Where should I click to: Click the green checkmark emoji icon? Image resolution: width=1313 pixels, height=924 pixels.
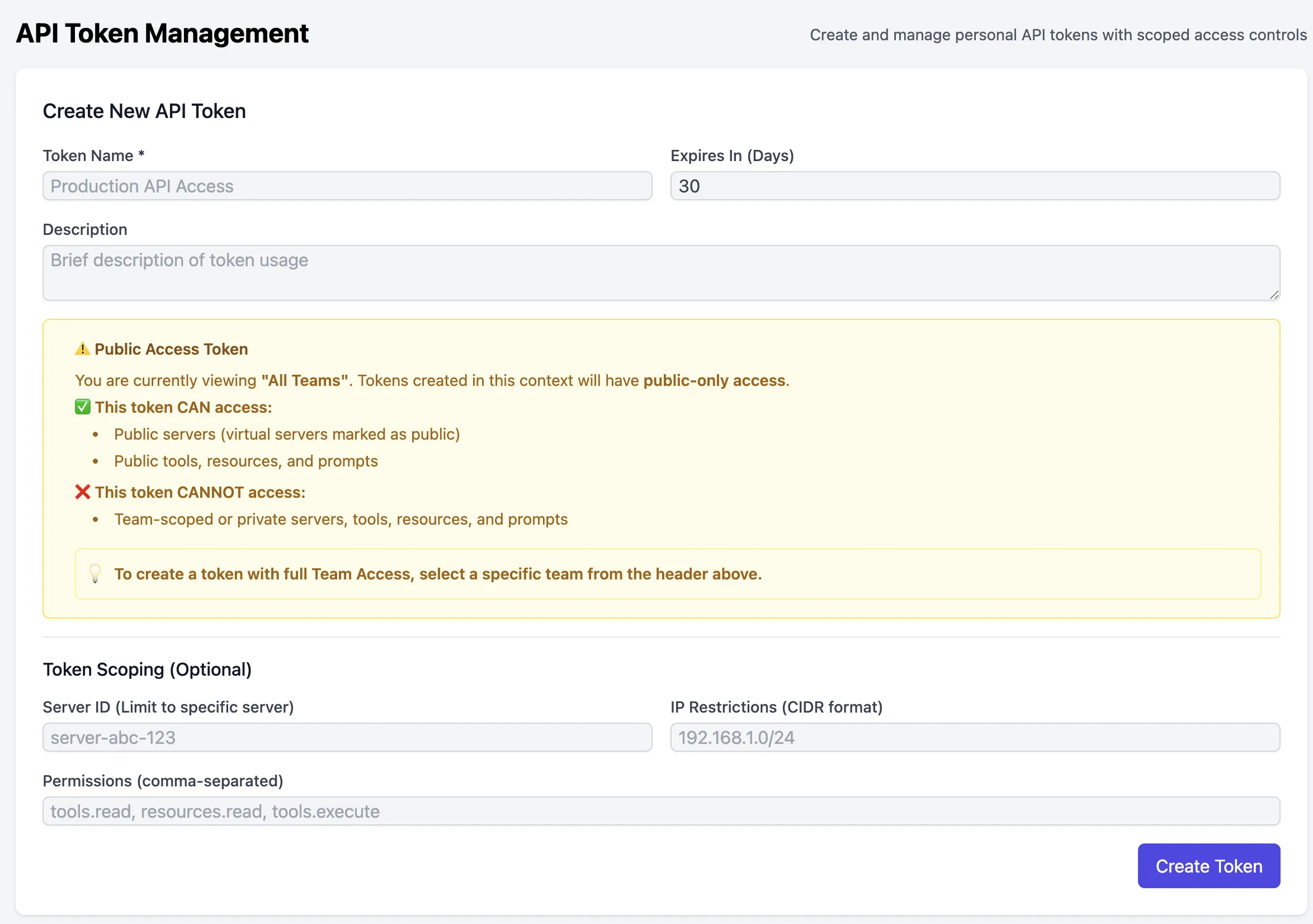click(x=82, y=407)
